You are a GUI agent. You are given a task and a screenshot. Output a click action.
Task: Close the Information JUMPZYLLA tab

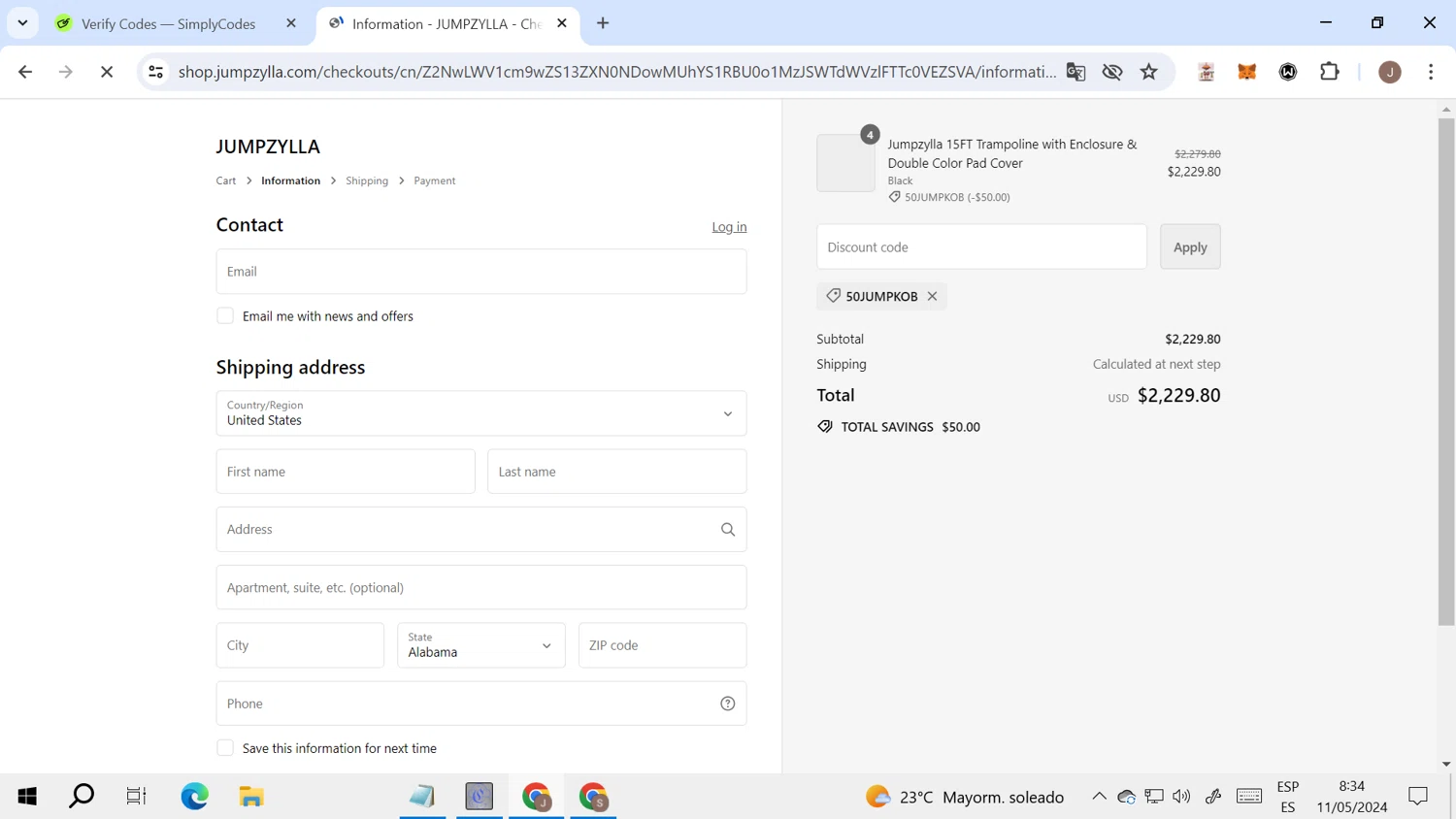click(562, 23)
